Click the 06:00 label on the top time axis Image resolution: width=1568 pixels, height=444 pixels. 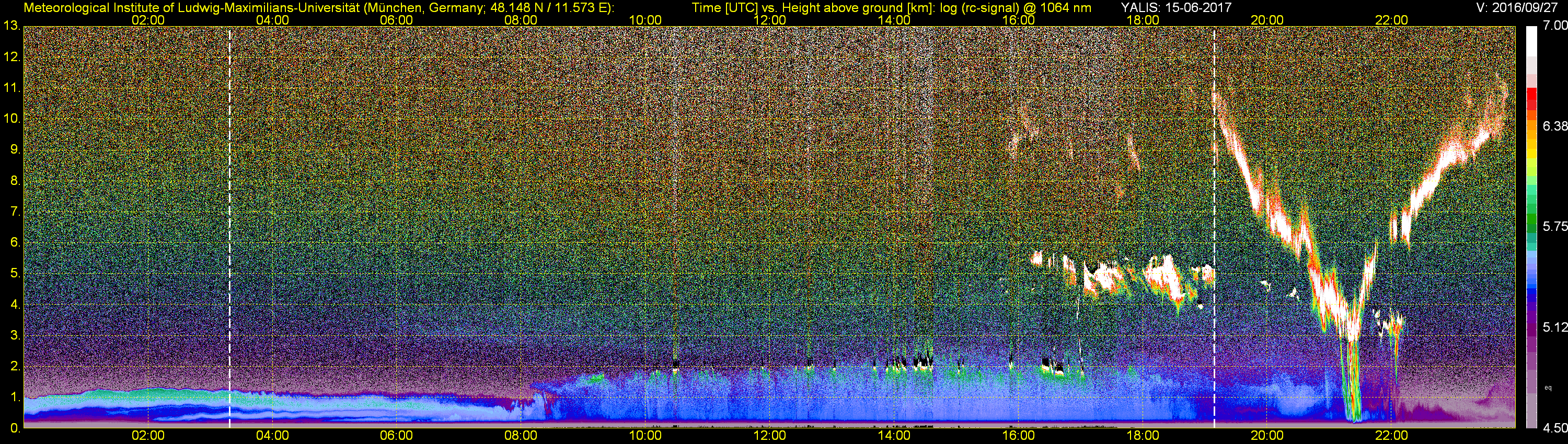tap(396, 20)
